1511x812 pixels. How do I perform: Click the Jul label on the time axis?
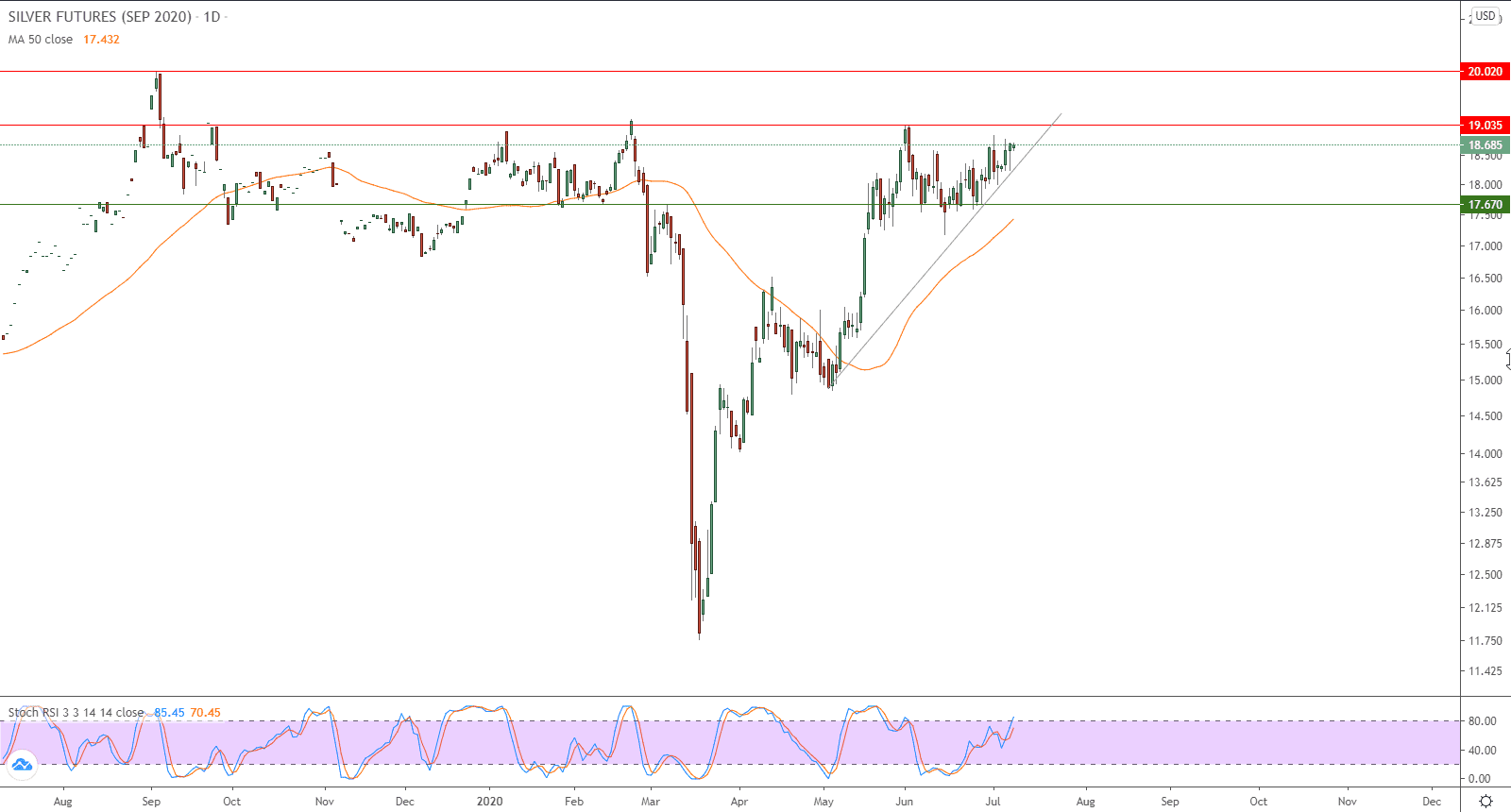click(993, 802)
